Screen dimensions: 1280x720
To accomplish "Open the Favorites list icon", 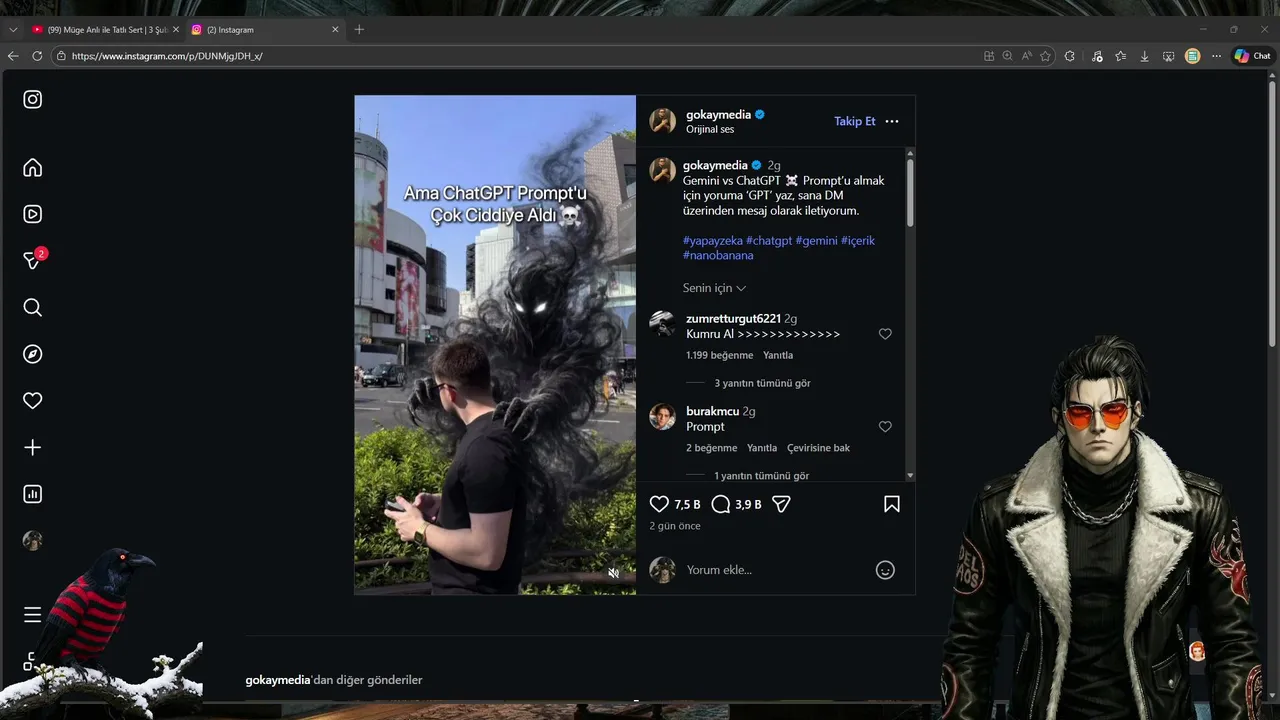I will point(1120,56).
